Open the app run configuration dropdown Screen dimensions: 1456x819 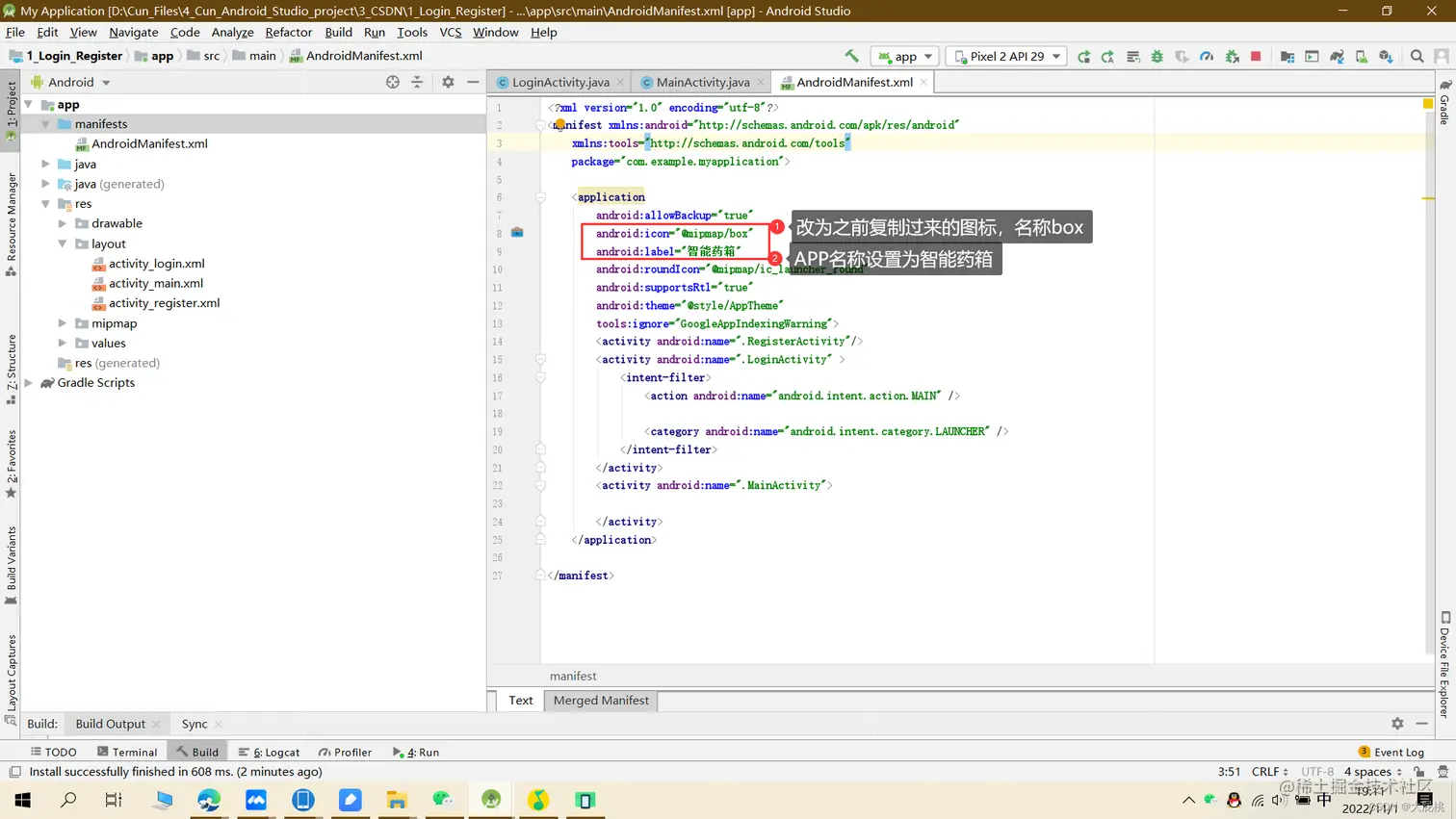click(904, 57)
